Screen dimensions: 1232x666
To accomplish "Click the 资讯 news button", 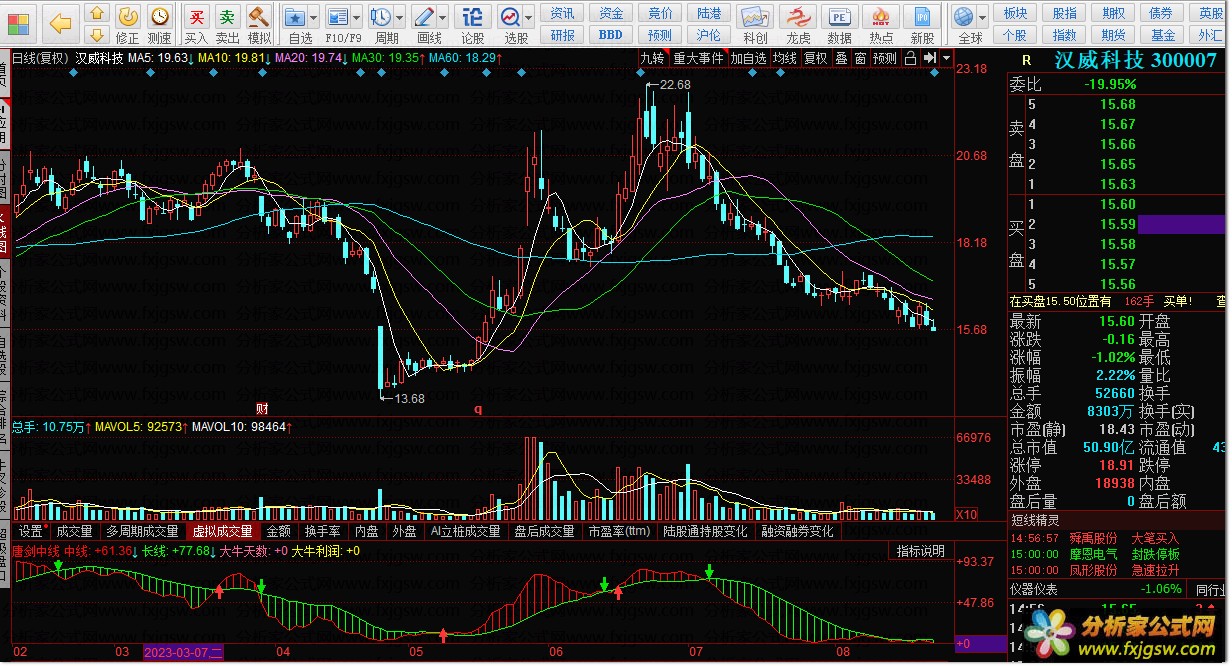I will point(563,13).
